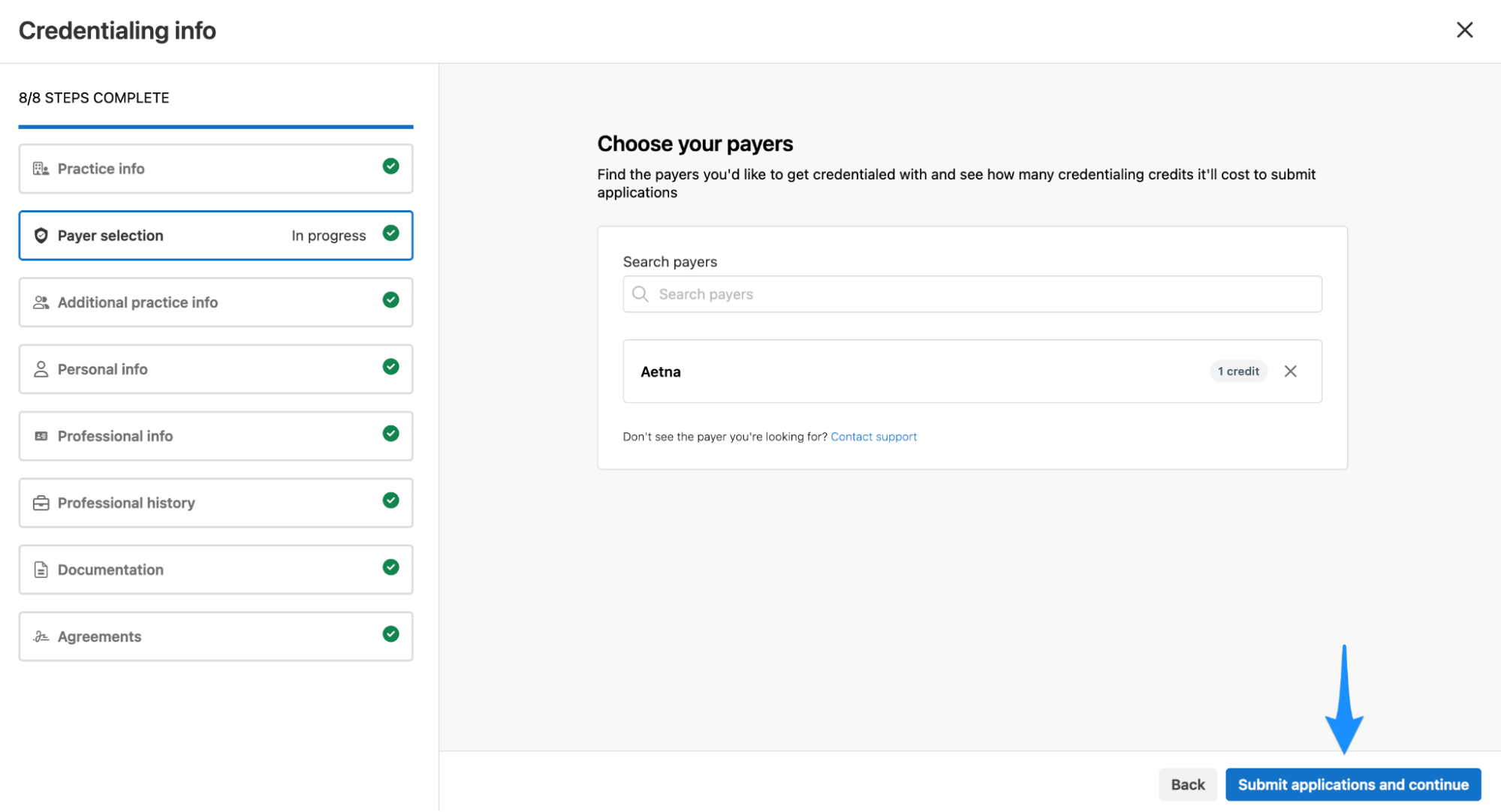The width and height of the screenshot is (1501, 812).
Task: Click the 8/8 STEPS COMPLETE text
Action: [94, 98]
